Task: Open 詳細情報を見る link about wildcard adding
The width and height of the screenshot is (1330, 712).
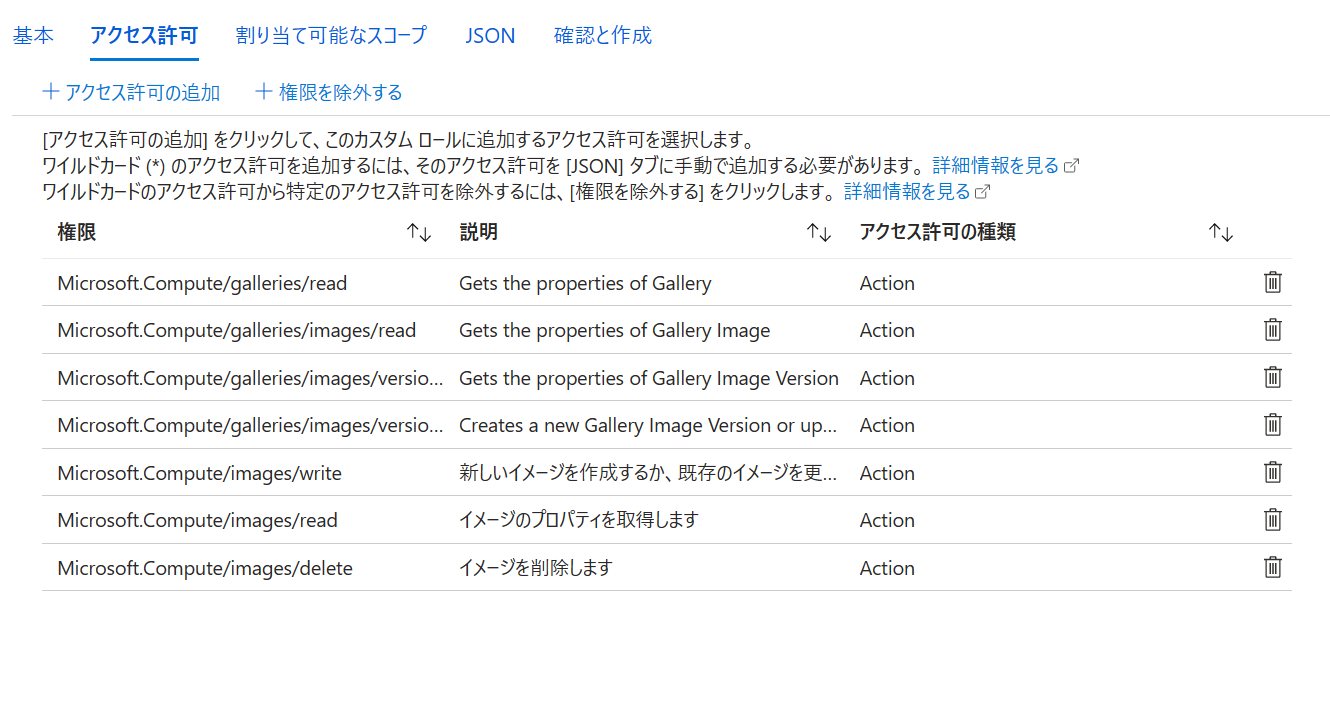Action: pos(1006,165)
